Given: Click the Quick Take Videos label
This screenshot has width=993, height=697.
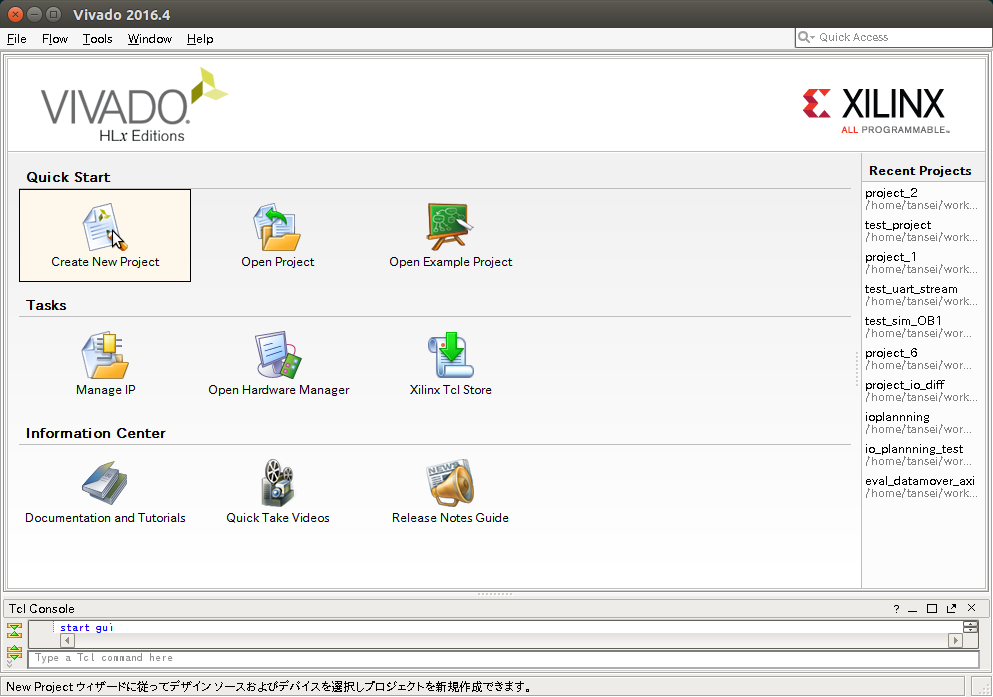Looking at the screenshot, I should click(x=278, y=518).
